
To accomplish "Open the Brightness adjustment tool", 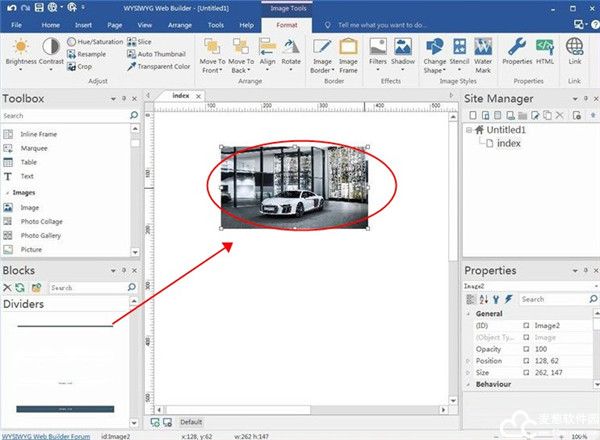I will coord(21,54).
